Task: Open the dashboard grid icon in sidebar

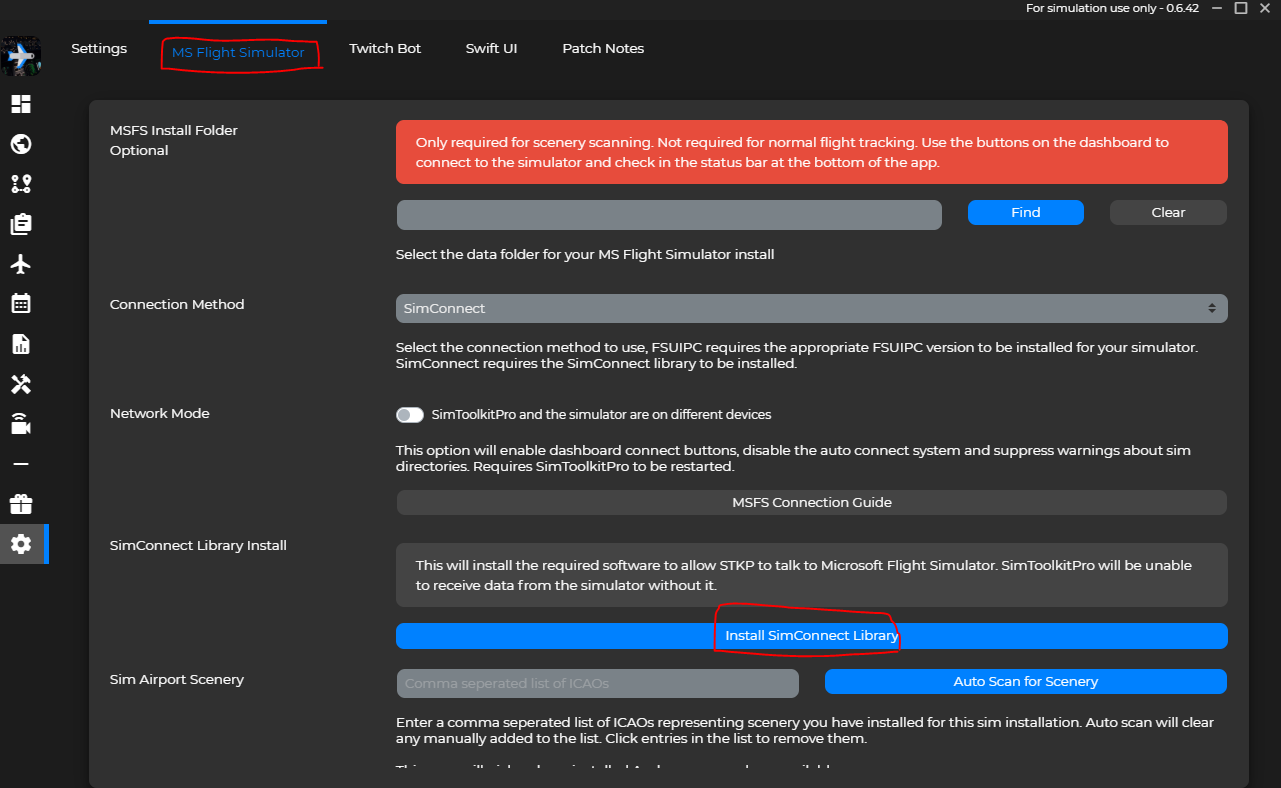Action: [21, 104]
